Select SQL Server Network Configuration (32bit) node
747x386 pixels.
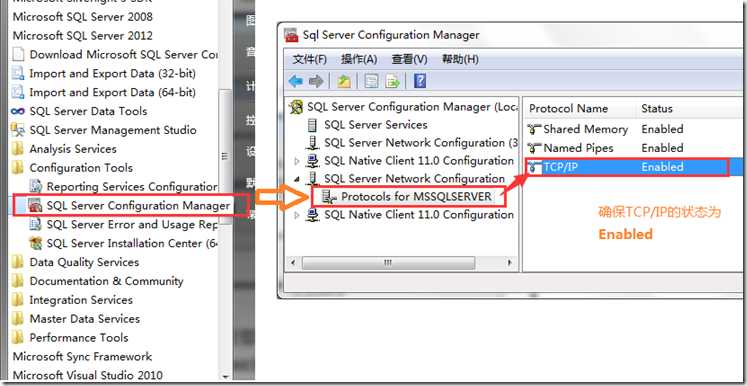pos(421,143)
